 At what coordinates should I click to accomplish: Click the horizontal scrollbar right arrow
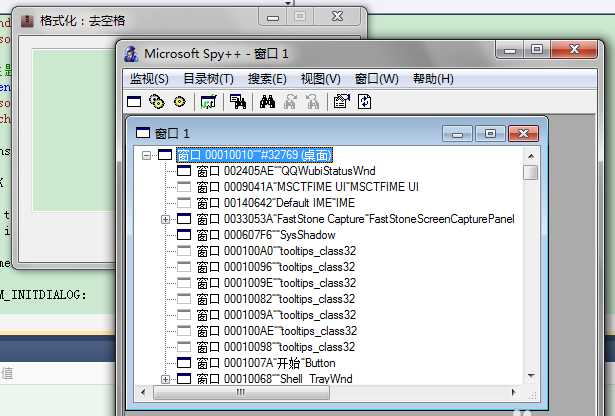tap(513, 392)
